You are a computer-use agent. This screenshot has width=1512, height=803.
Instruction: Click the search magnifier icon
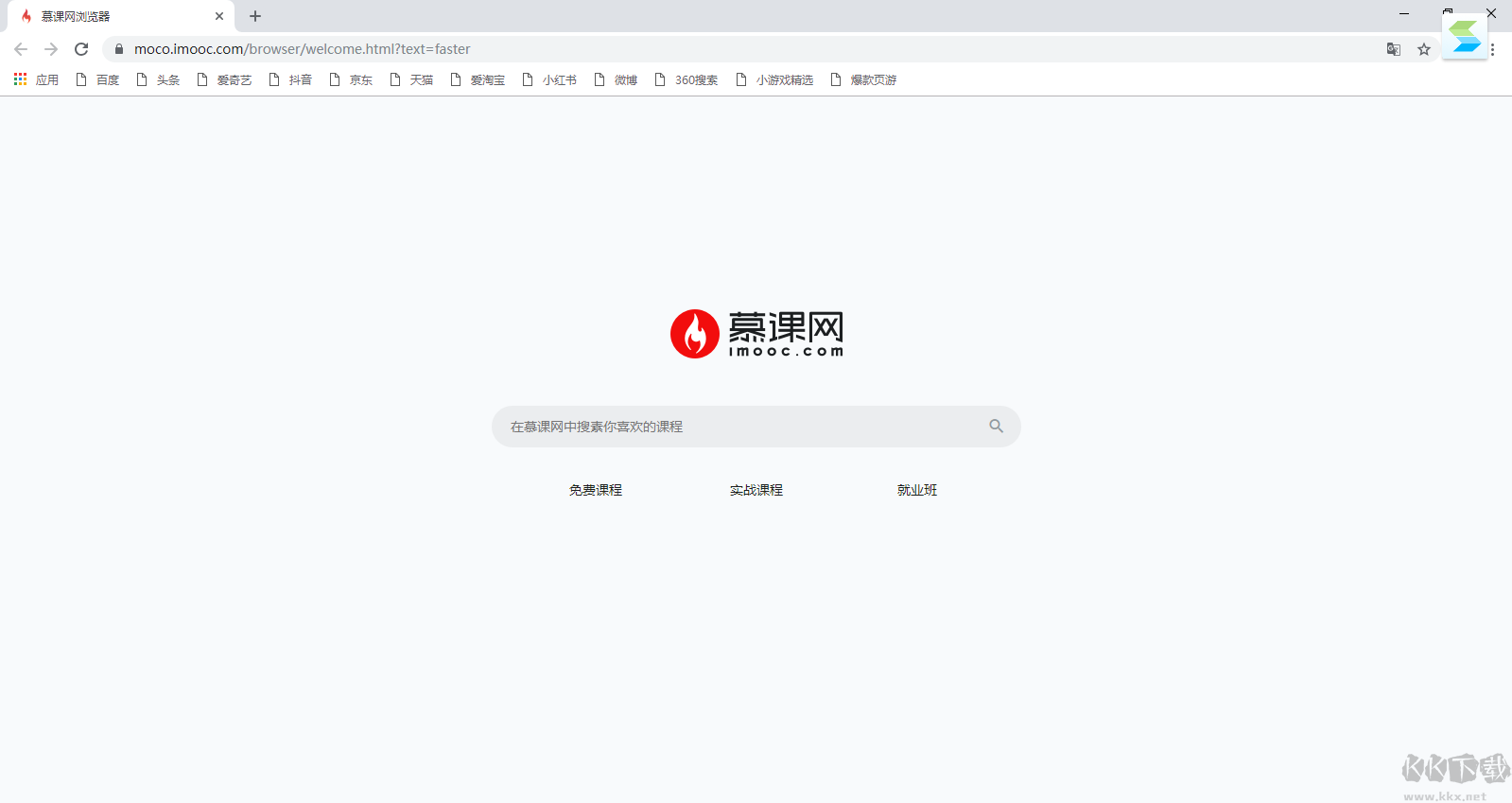pyautogui.click(x=996, y=427)
